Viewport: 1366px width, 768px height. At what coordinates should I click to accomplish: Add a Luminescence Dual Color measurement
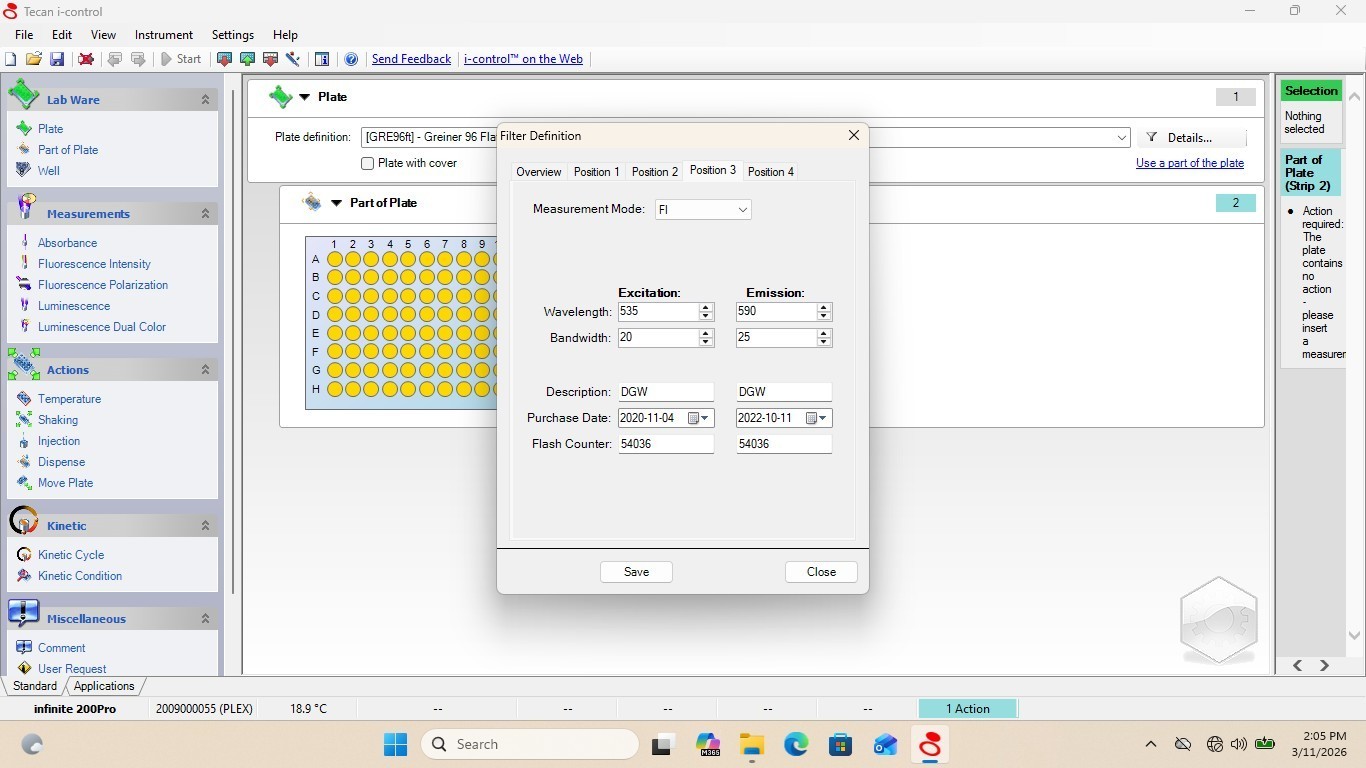point(102,327)
